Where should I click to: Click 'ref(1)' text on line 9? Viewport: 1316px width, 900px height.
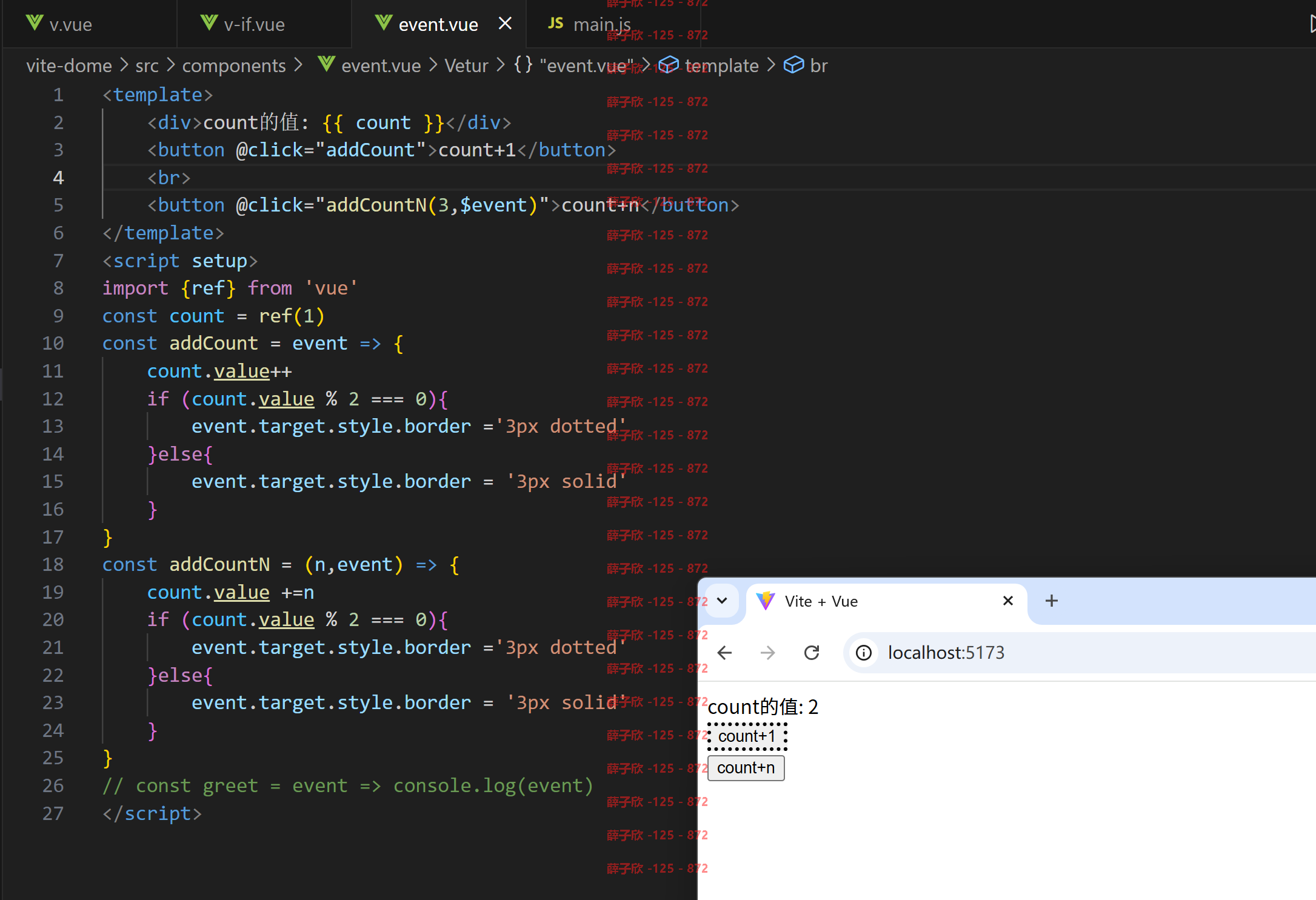coord(292,316)
